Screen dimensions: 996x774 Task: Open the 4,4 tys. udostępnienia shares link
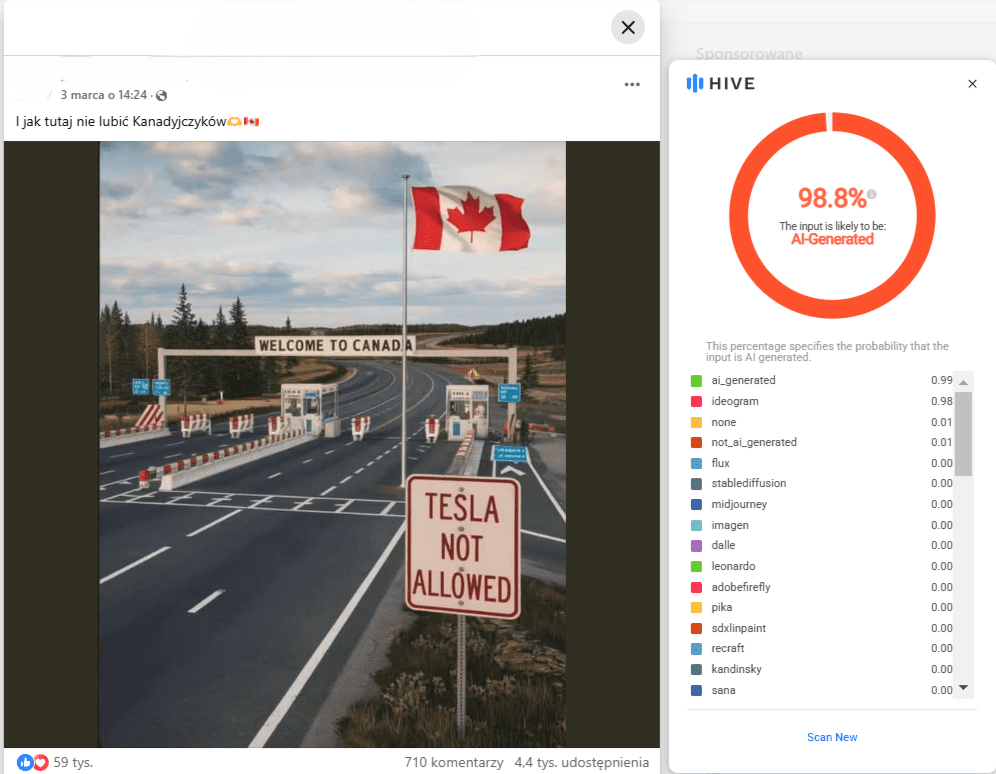(x=582, y=762)
